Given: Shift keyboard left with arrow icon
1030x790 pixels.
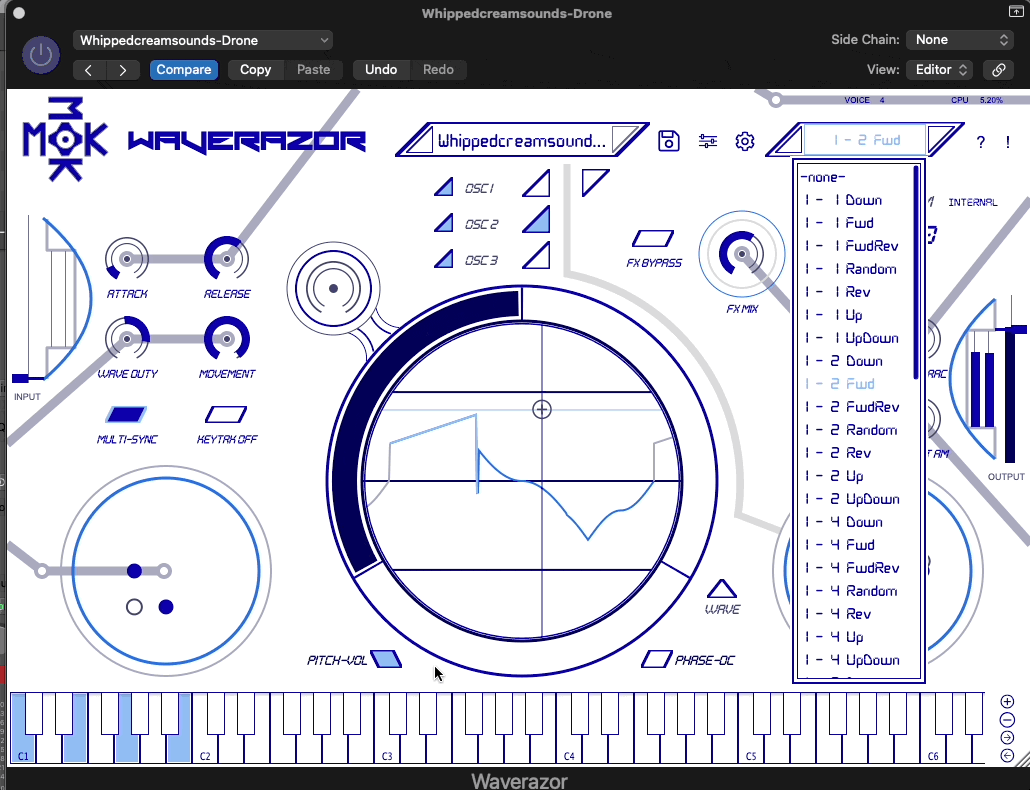Looking at the screenshot, I should tap(1007, 756).
